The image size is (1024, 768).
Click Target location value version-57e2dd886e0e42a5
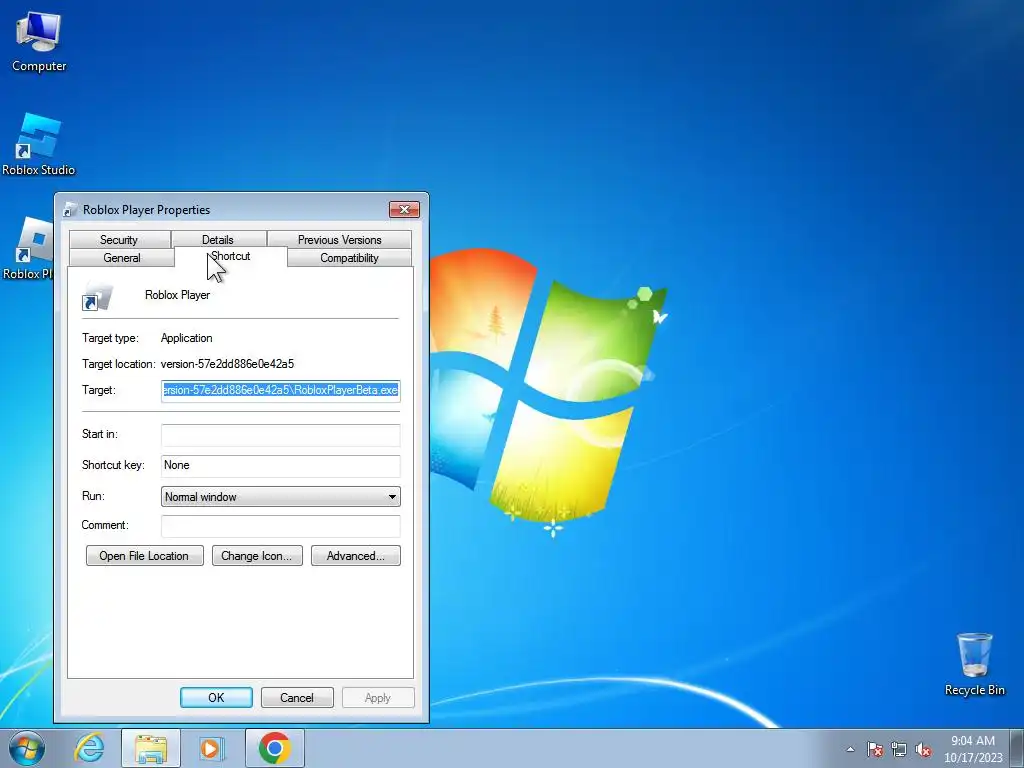coord(227,364)
